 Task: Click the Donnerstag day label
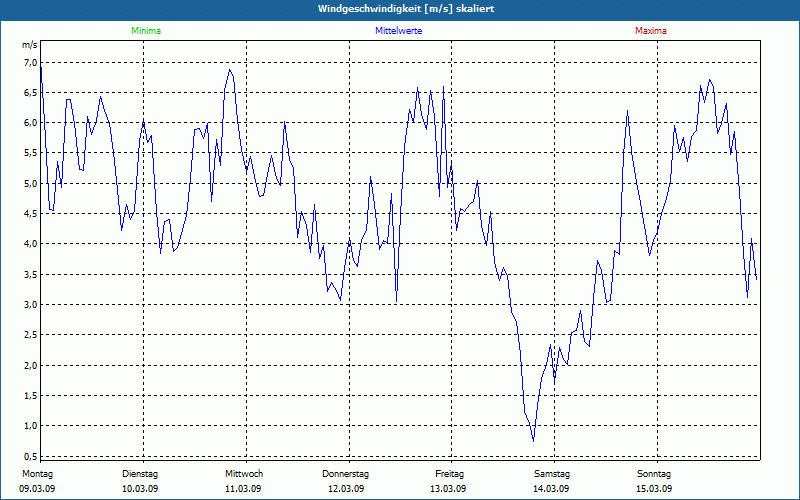point(345,474)
